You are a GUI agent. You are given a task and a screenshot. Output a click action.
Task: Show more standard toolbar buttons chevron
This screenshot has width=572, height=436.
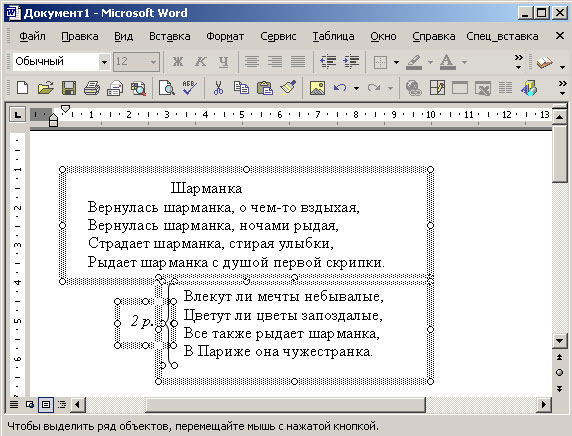(563, 88)
